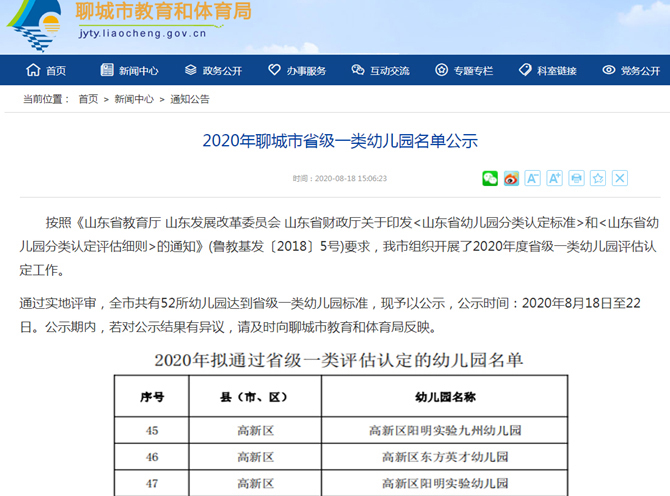This screenshot has width=670, height=496.
Task: Share article via WeChat icon
Action: 490,178
